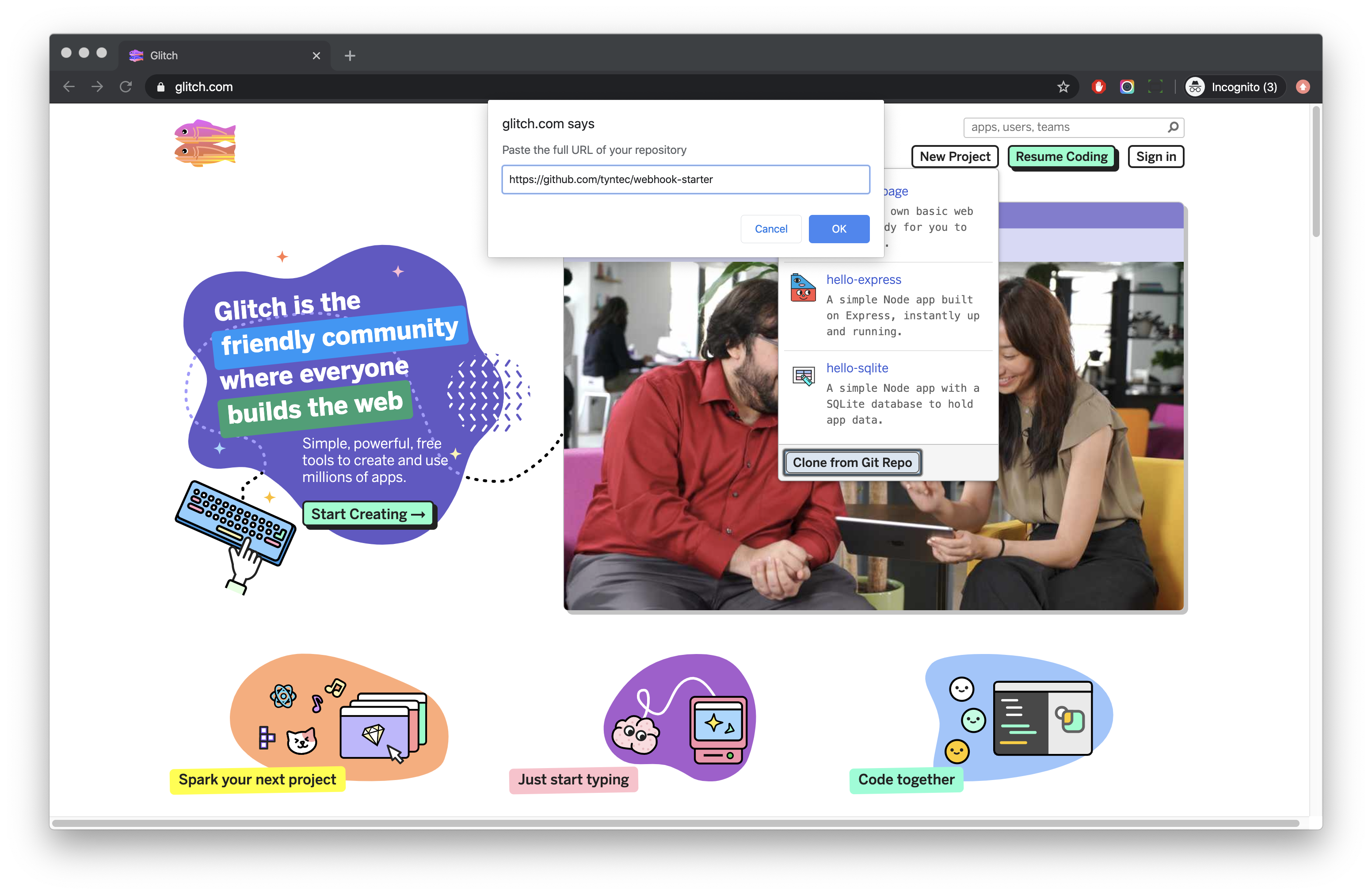Click the browser forward arrow

click(97, 87)
